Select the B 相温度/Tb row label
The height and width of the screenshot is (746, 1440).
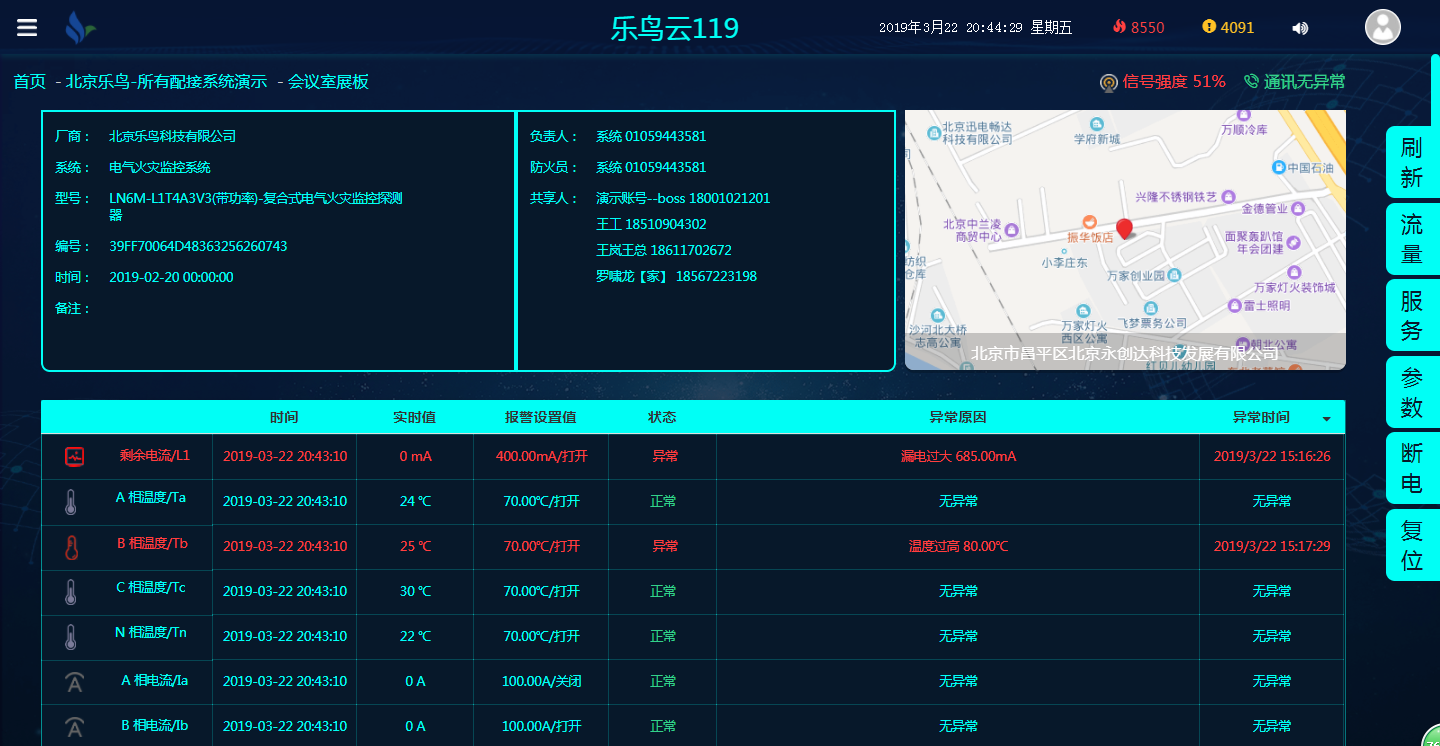click(x=152, y=543)
